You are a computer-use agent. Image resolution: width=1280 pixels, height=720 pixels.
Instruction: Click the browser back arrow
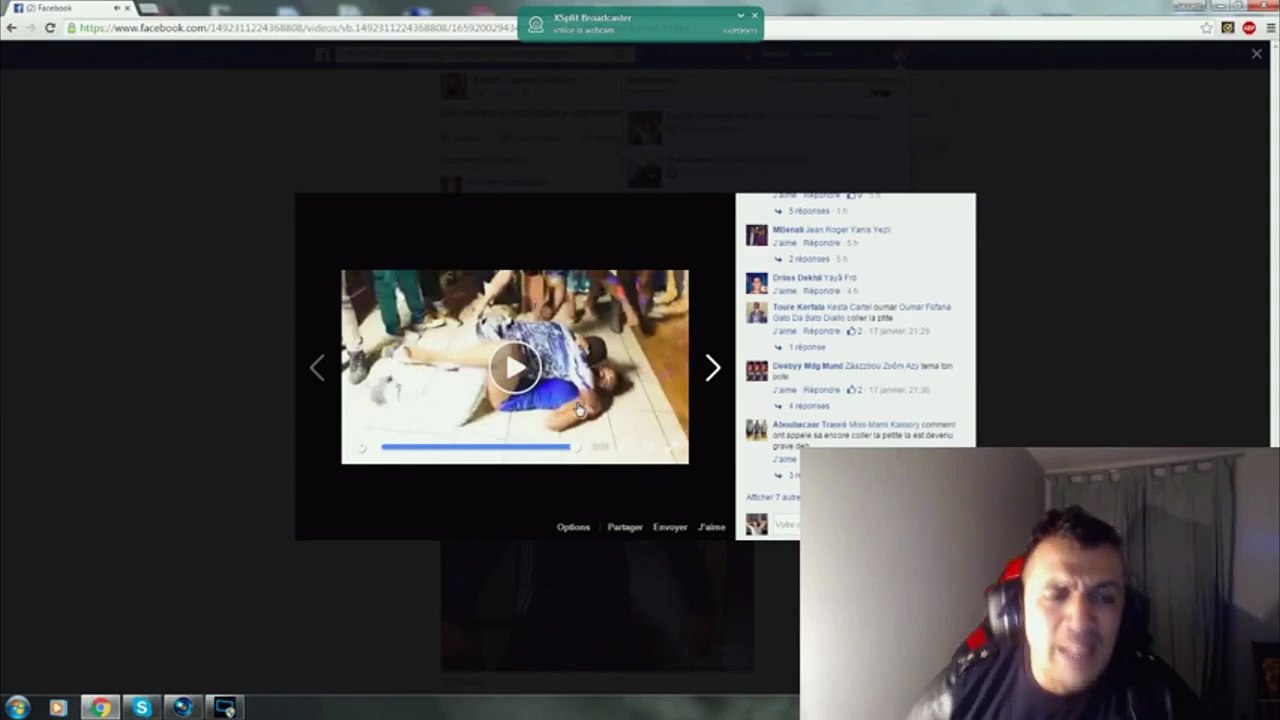(12, 28)
